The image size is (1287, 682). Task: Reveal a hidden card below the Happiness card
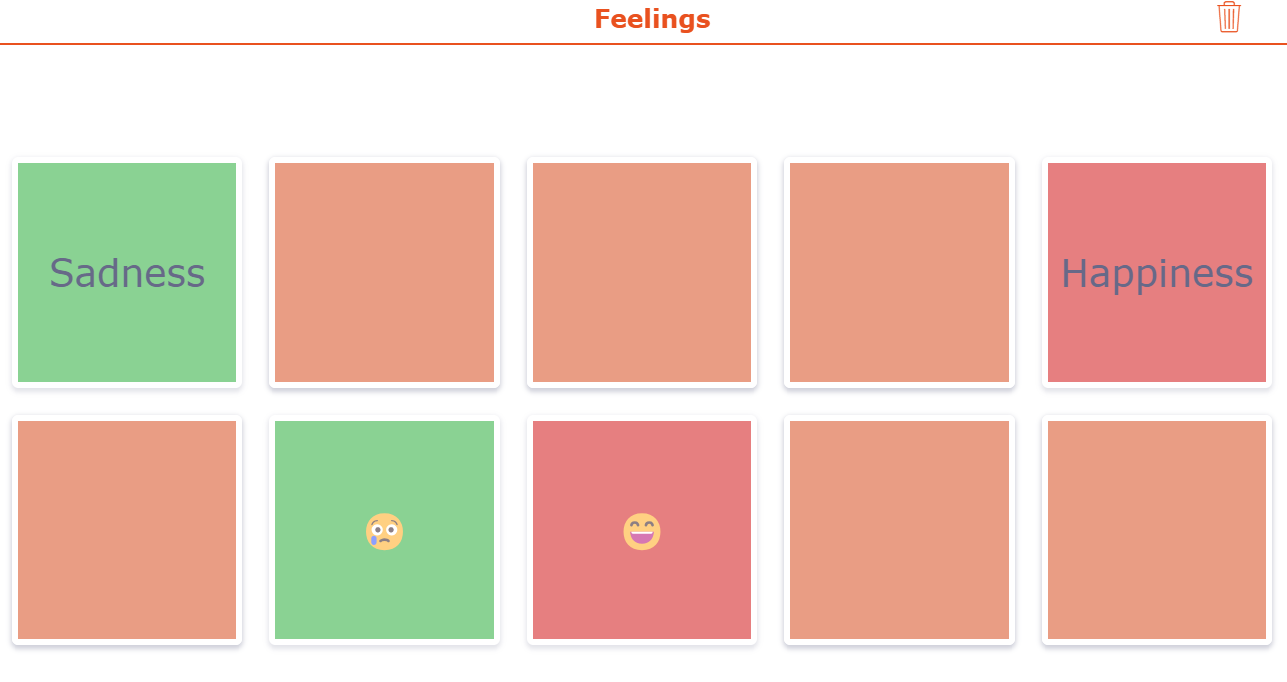click(1156, 530)
